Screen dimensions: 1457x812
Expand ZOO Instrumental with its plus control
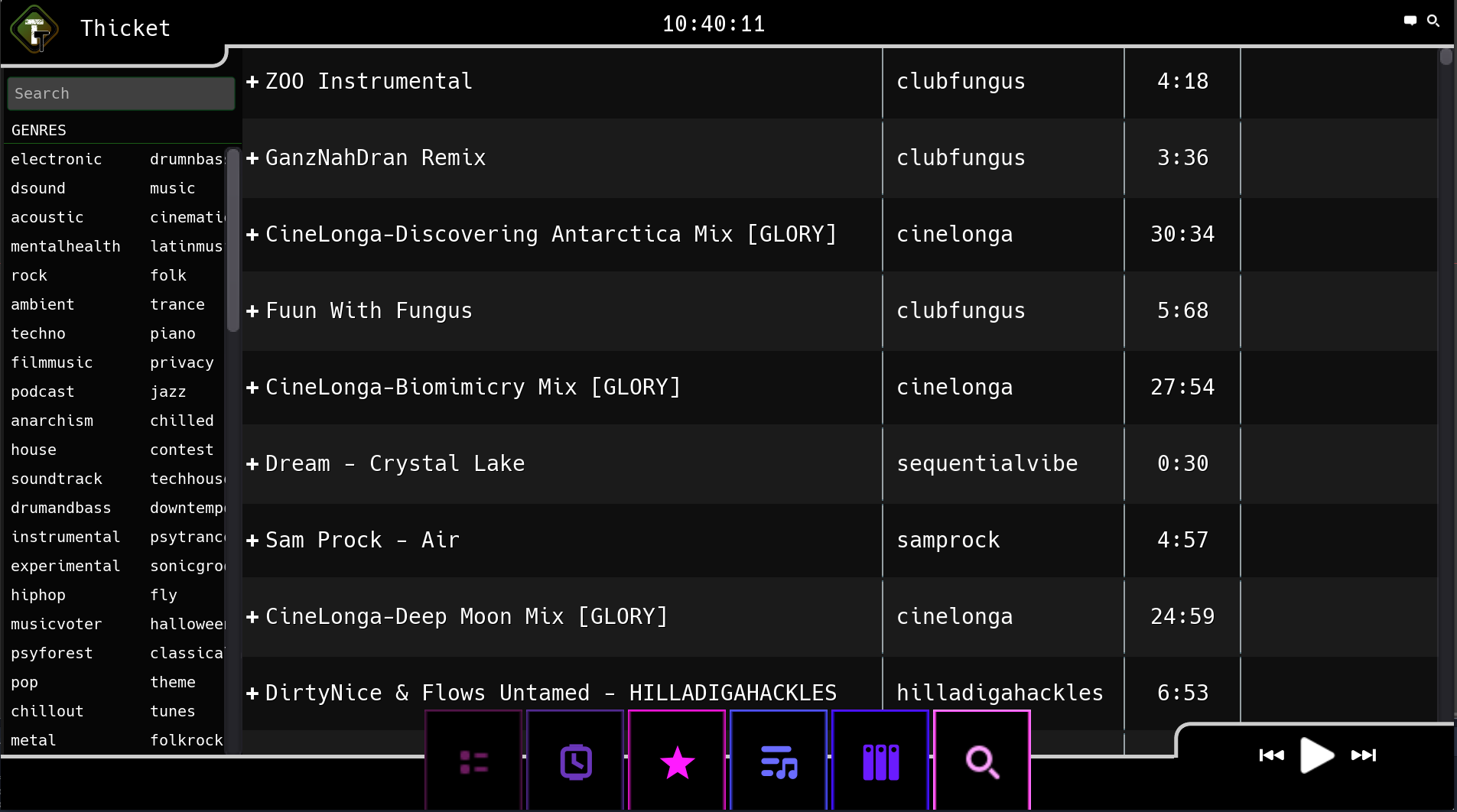(x=252, y=82)
